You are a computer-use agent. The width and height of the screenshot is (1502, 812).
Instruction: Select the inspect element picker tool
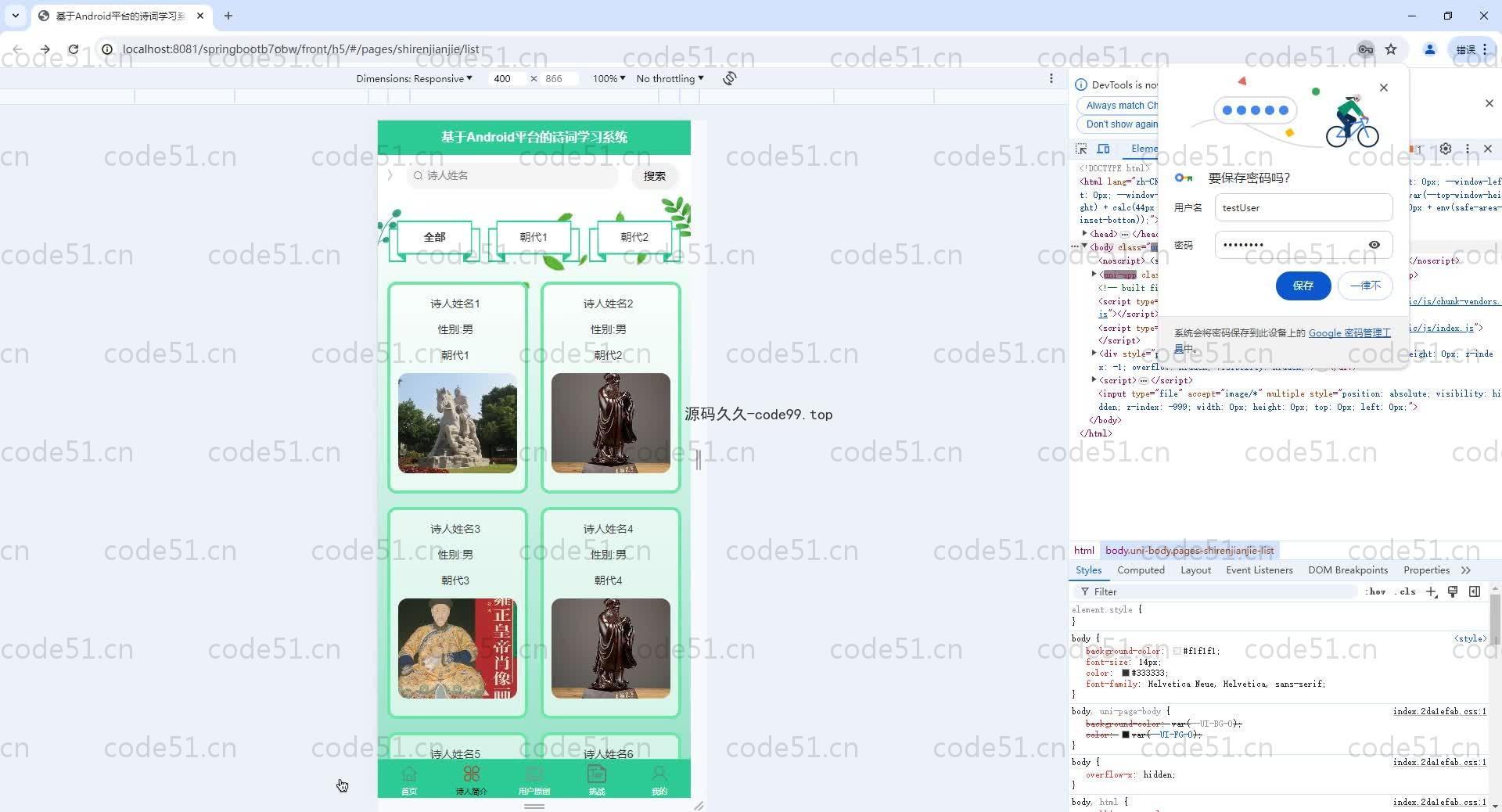click(1081, 149)
